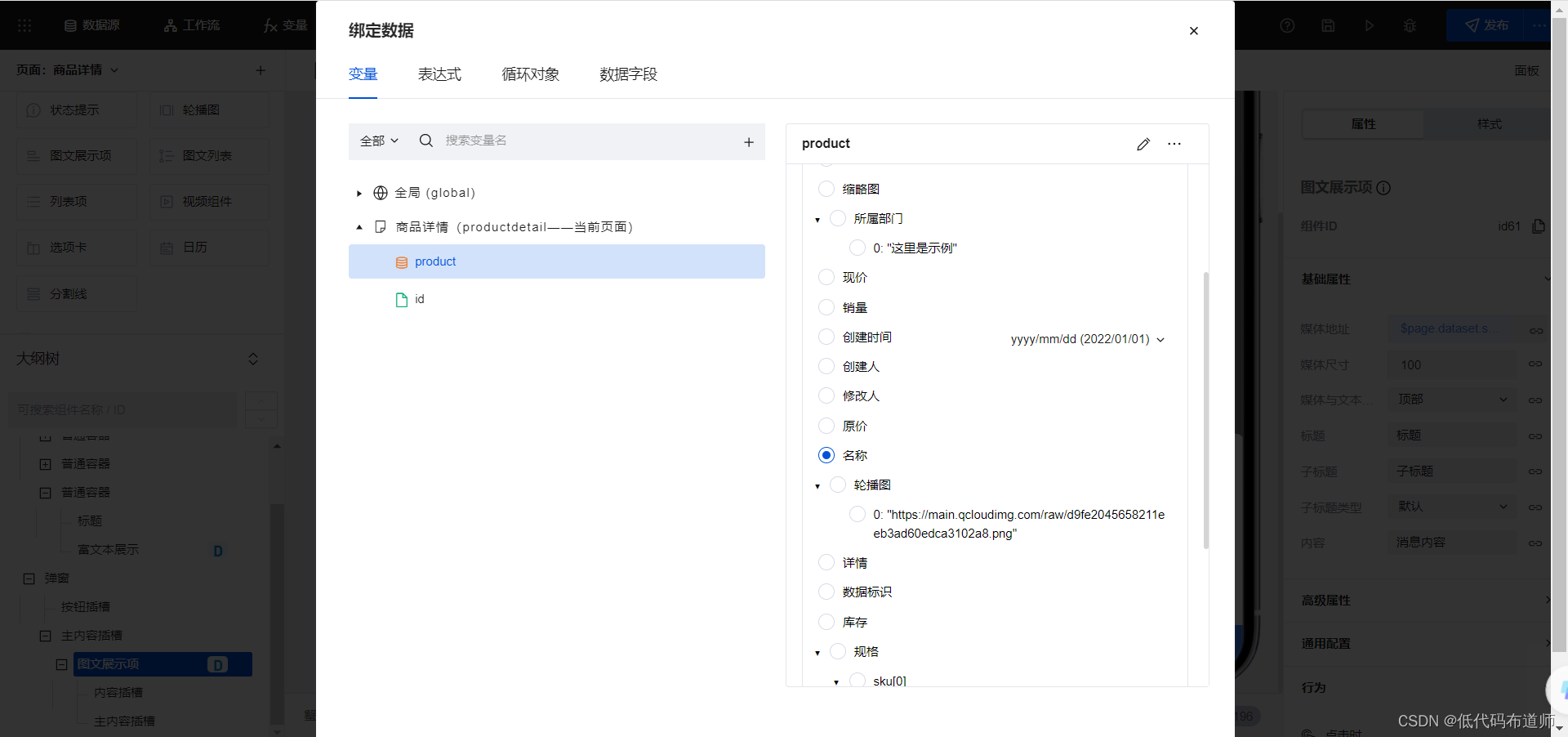Select the 修改人 radio button

pyautogui.click(x=826, y=395)
